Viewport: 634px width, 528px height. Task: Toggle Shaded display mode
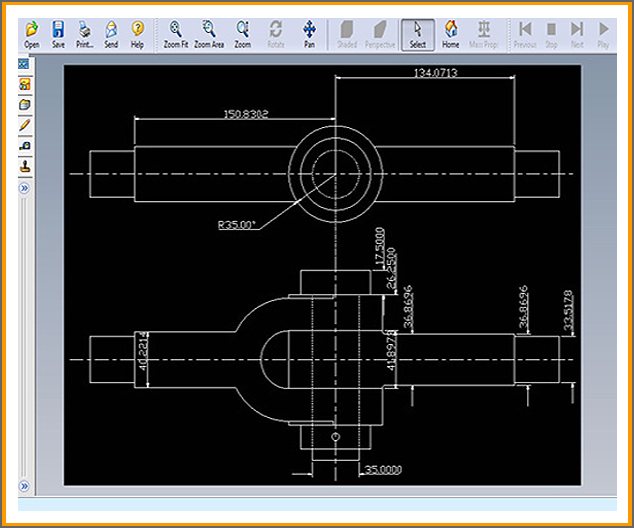click(x=347, y=35)
